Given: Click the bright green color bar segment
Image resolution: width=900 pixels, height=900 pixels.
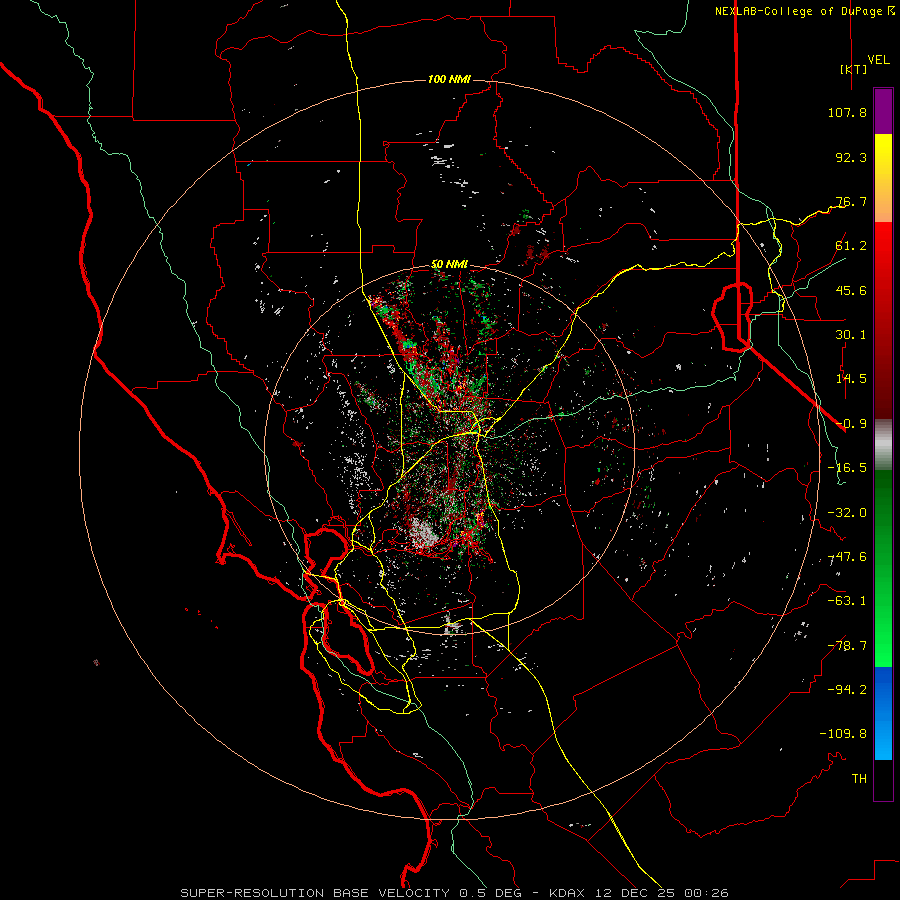Looking at the screenshot, I should pyautogui.click(x=883, y=568).
